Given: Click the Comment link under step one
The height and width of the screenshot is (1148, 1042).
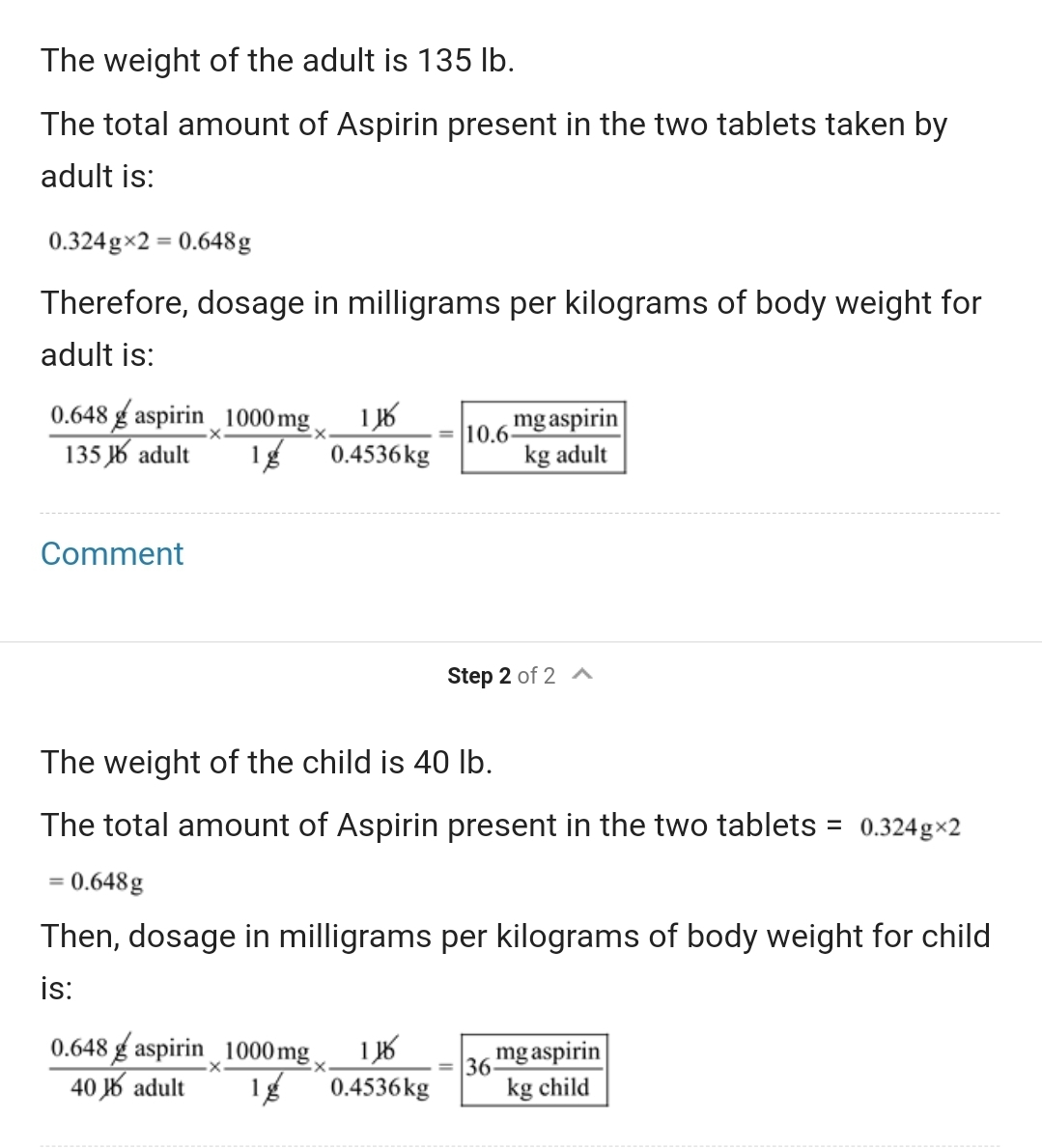Looking at the screenshot, I should 112,553.
